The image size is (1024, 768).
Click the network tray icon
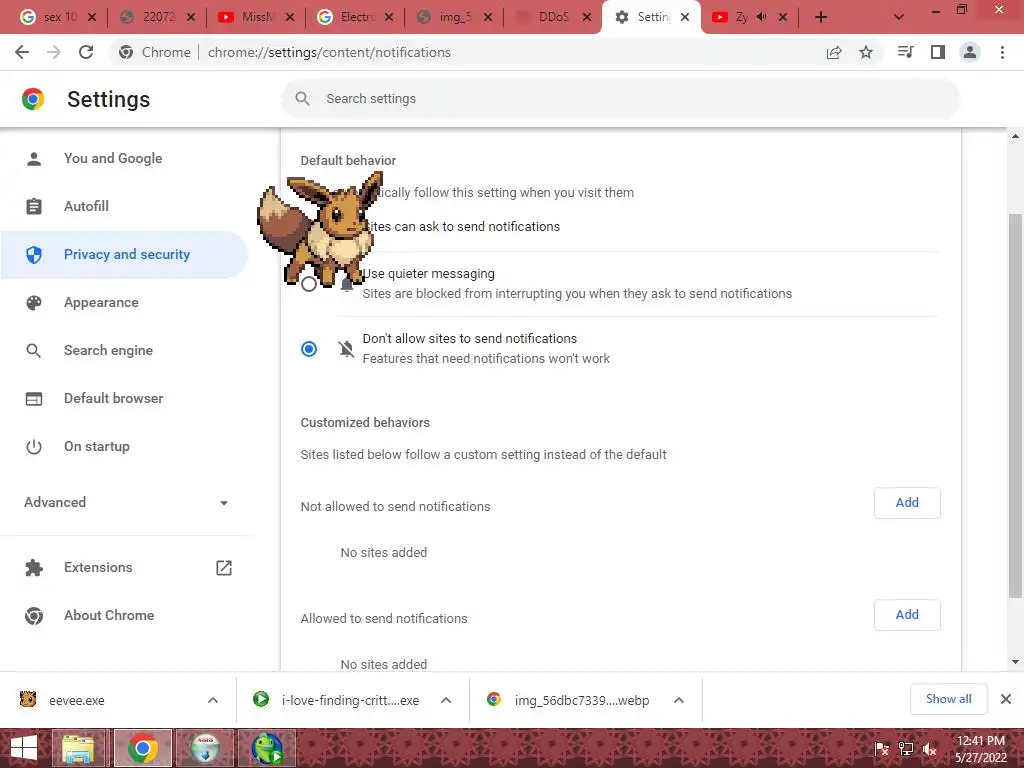pos(906,749)
